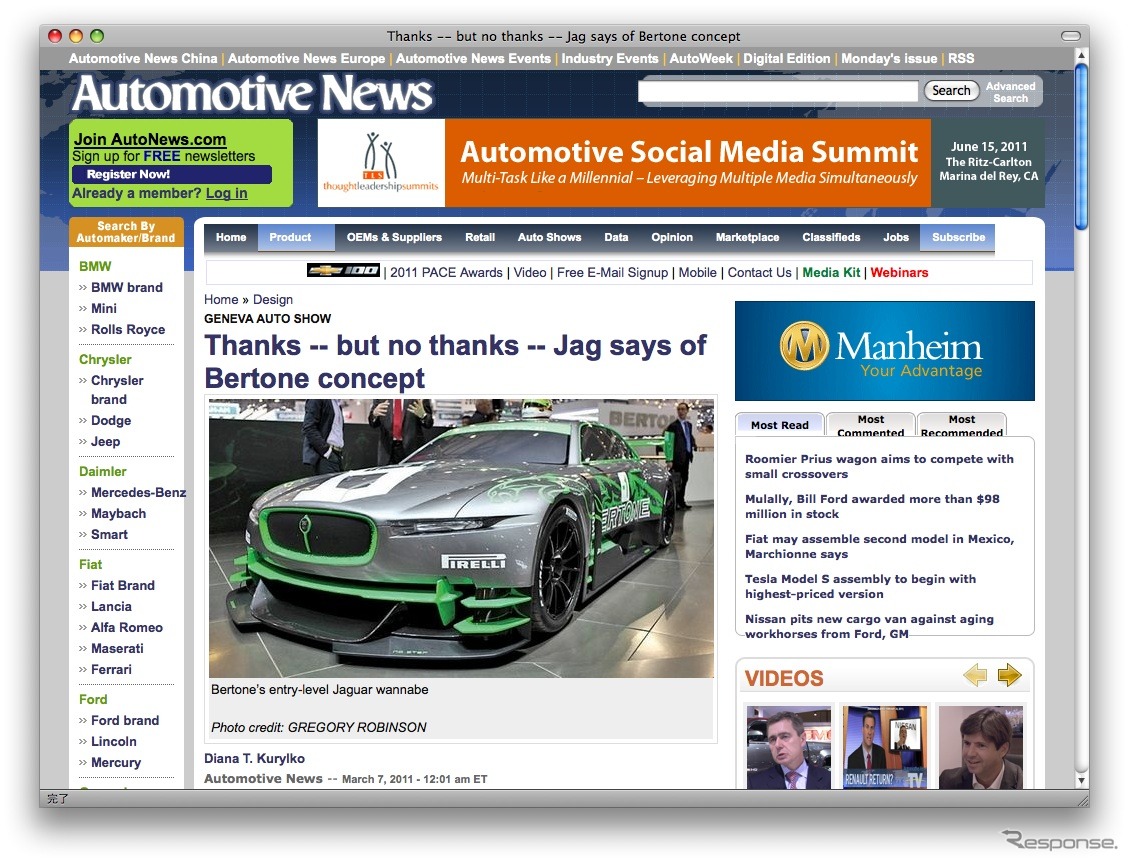
Task: Read the Roomier Prius wagon article
Action: 879,466
